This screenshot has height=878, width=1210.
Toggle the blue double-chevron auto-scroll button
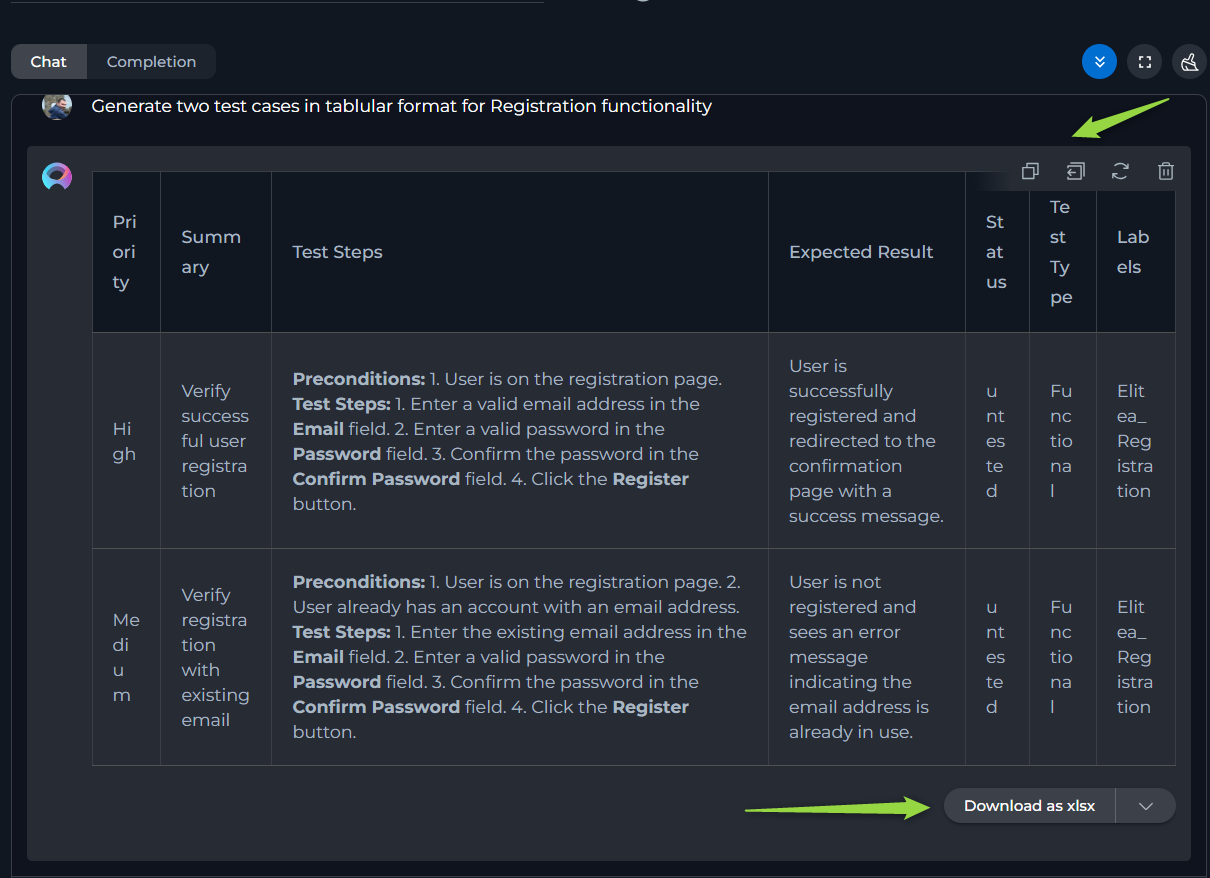[1099, 62]
